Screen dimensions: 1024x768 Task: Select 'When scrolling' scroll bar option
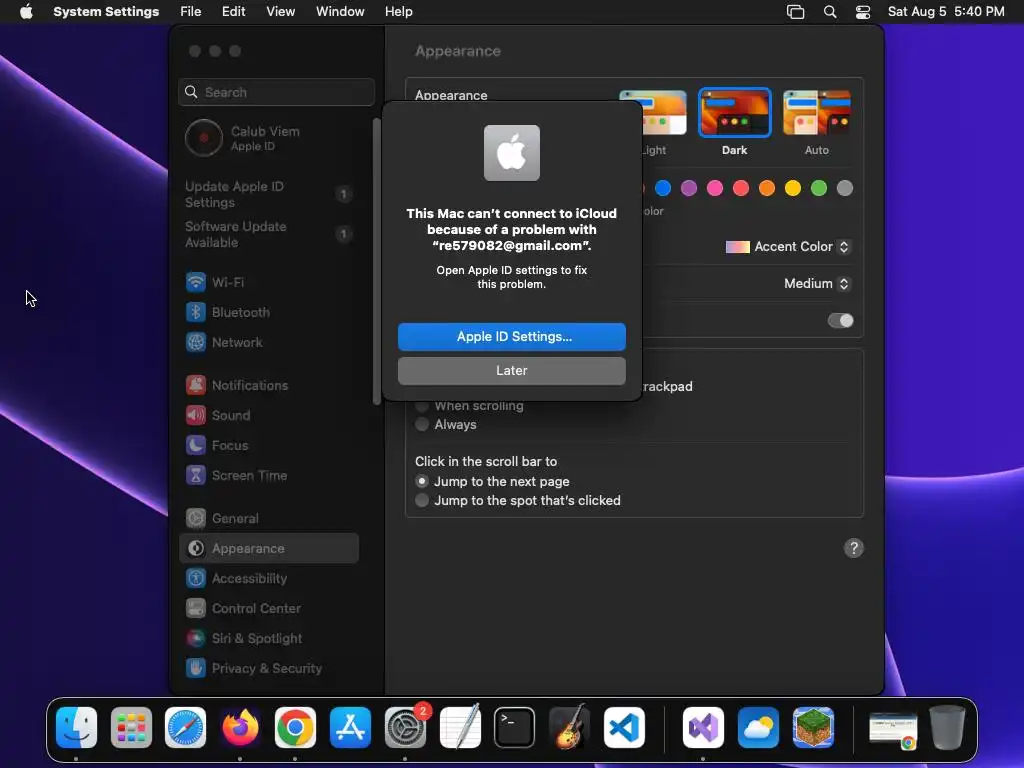422,406
